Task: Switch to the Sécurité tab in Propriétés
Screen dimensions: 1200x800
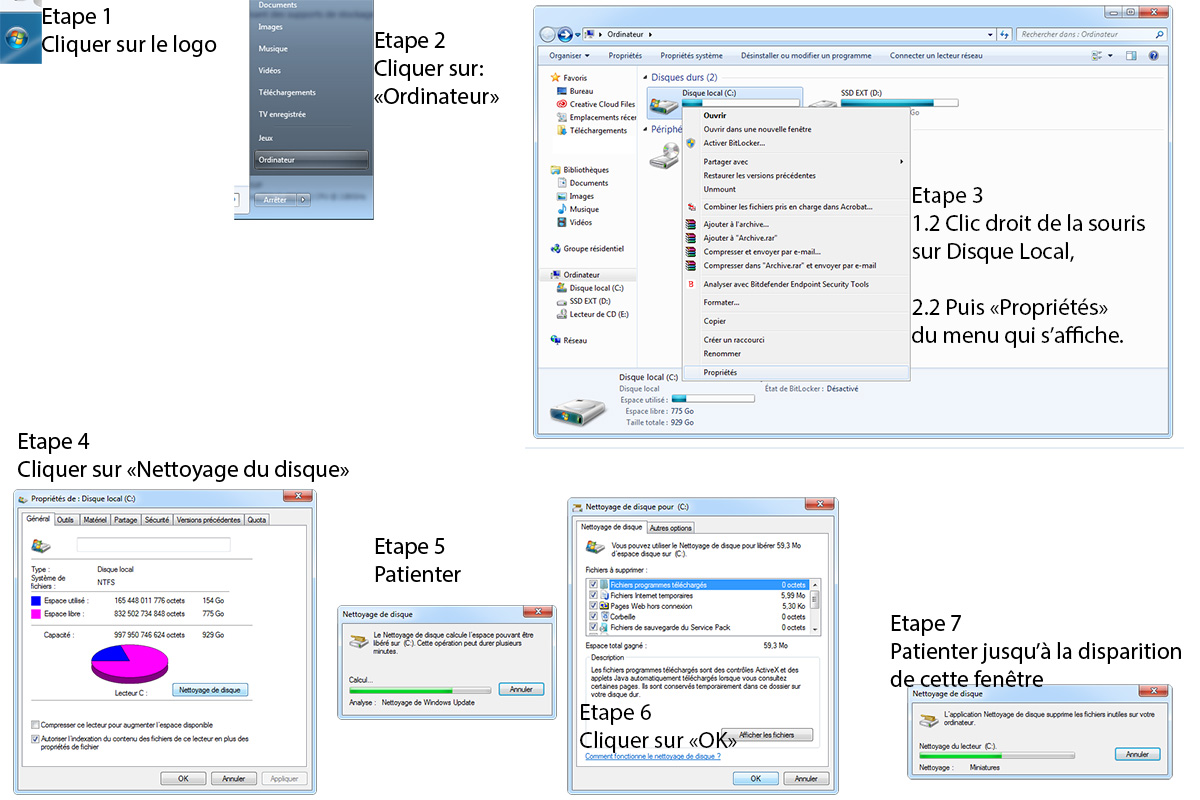Action: click(157, 520)
